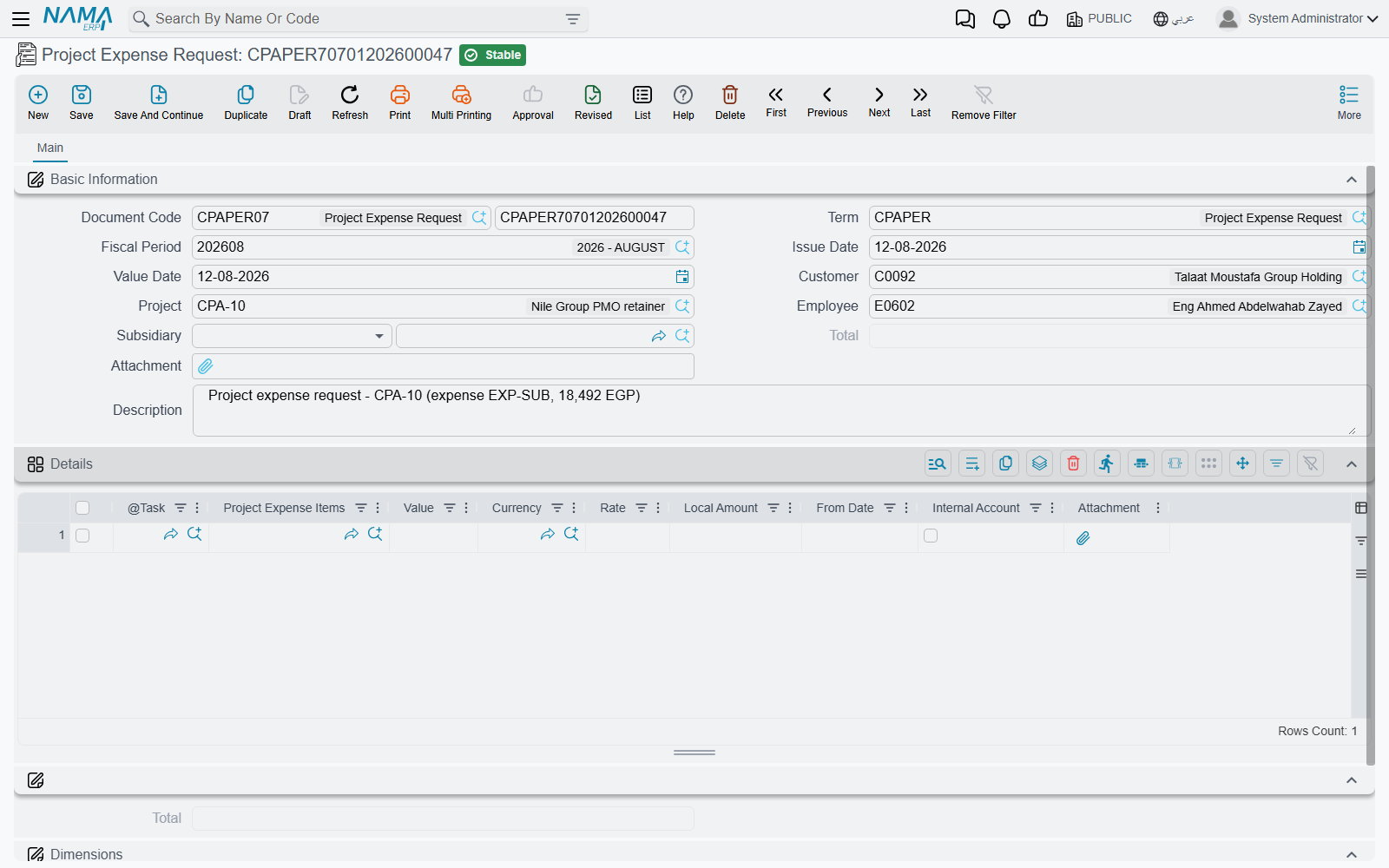Screen dimensions: 1389x868
Task: Toggle the Internal Account checkbox in row 1
Action: pyautogui.click(x=931, y=536)
